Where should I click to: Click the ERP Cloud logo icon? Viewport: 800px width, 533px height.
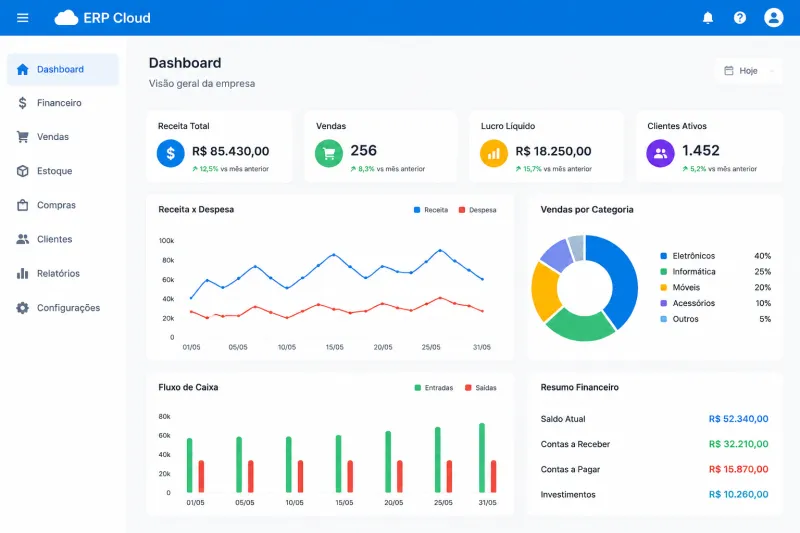point(66,18)
